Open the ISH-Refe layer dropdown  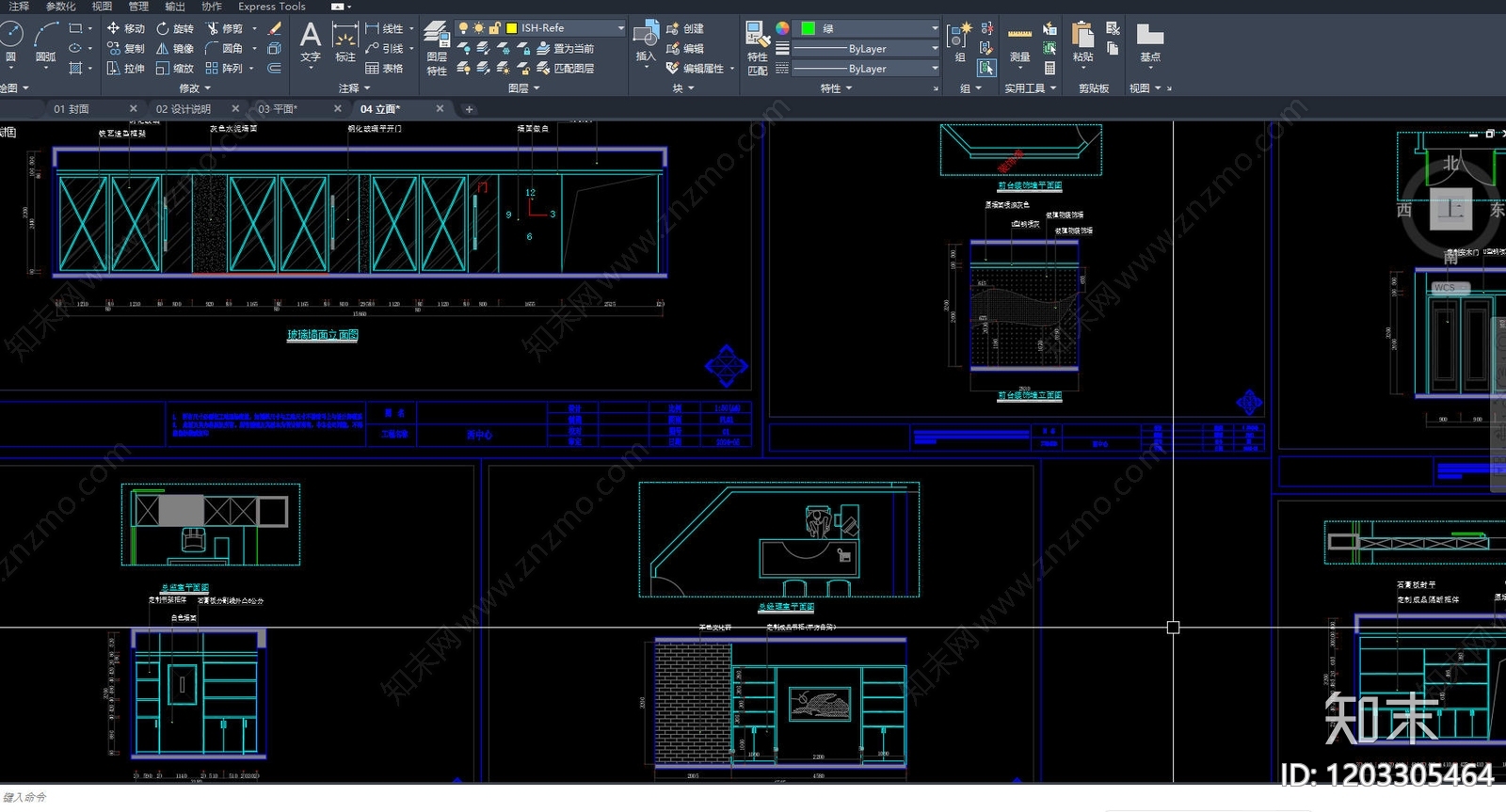click(540, 28)
